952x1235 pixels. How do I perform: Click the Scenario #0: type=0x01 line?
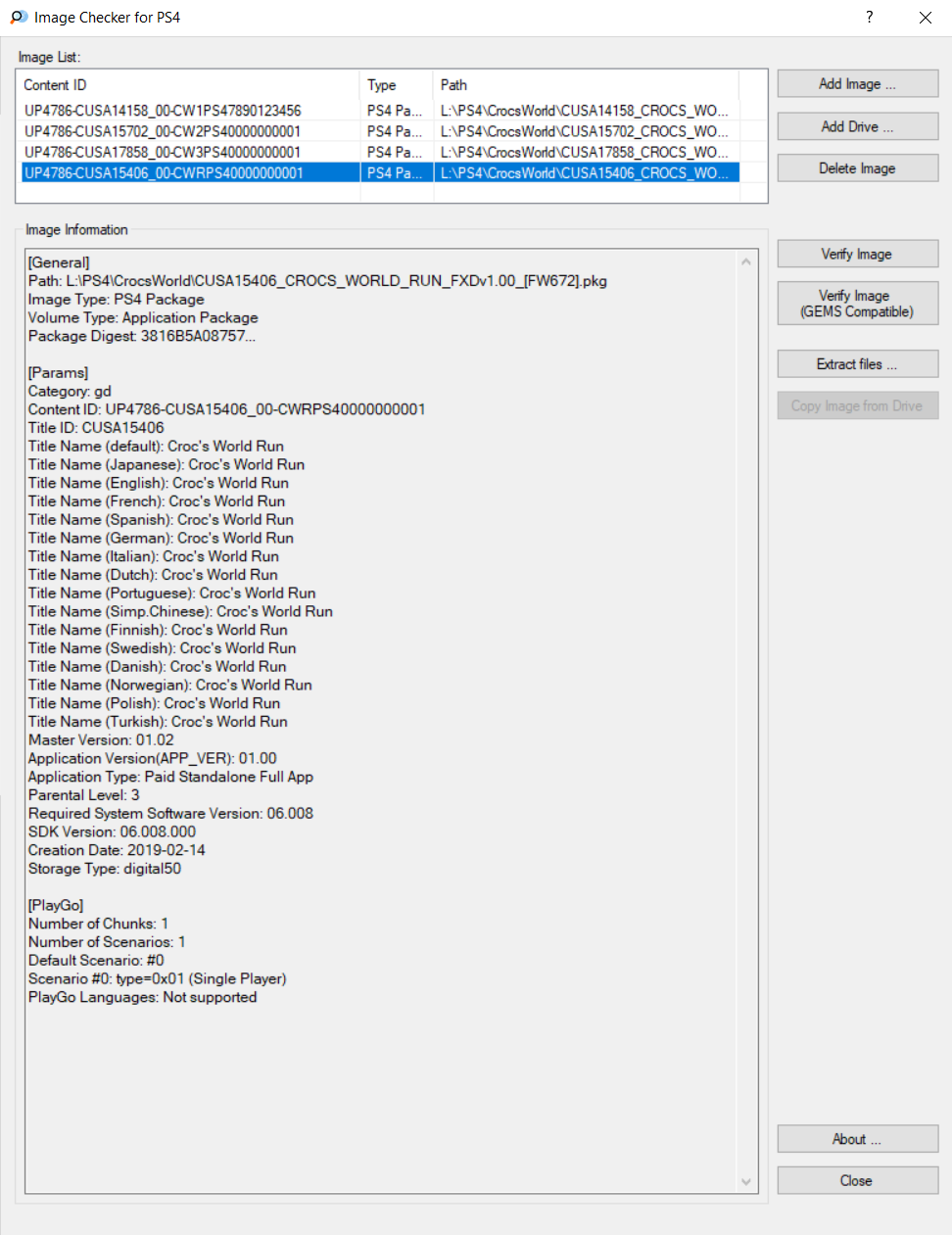point(158,979)
